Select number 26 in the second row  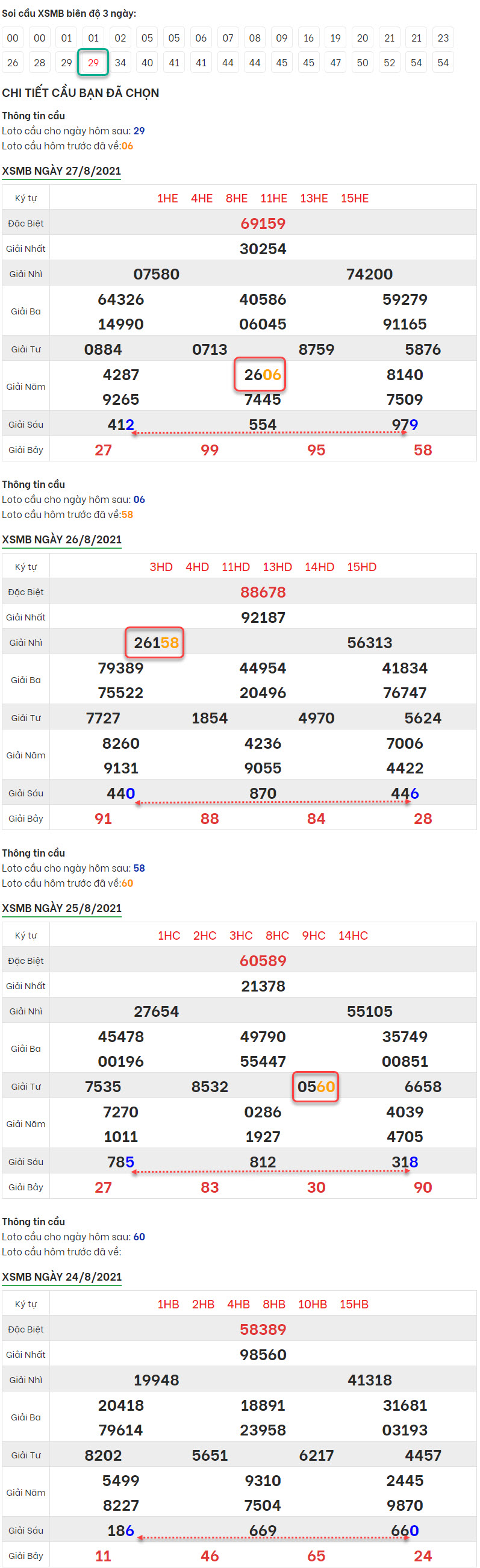(13, 63)
